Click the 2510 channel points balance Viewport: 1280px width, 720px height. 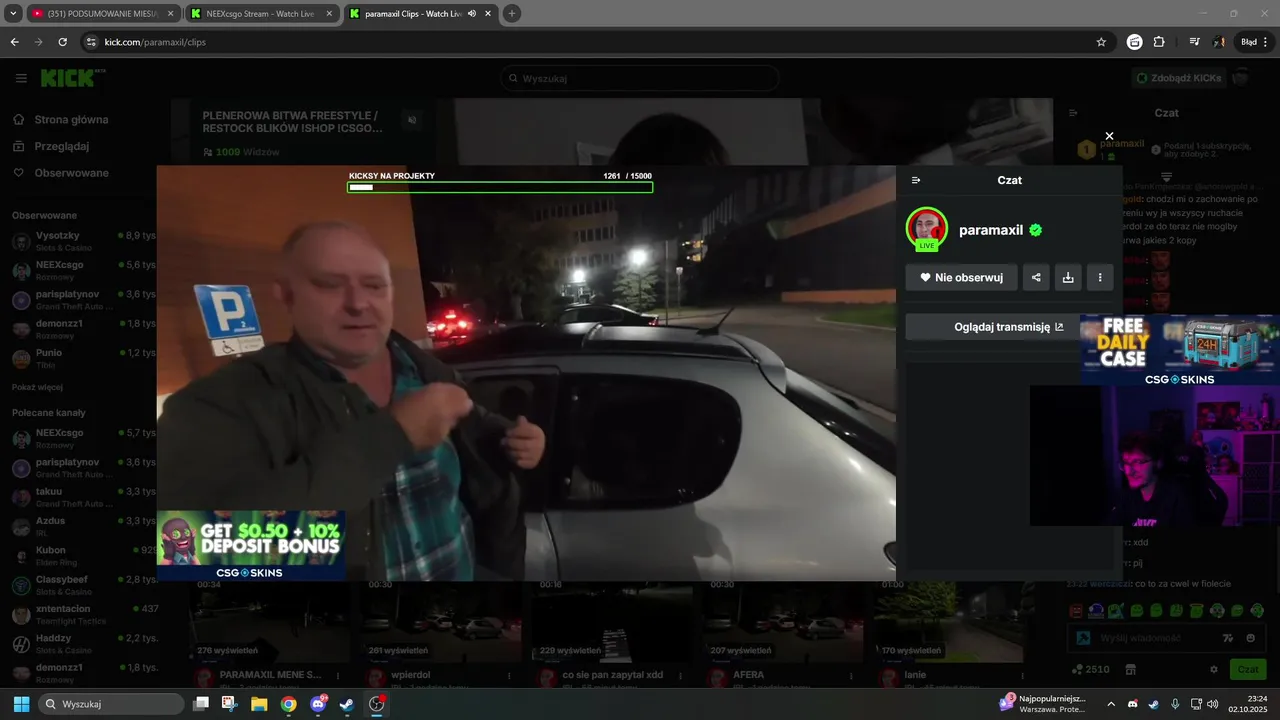coord(1091,669)
